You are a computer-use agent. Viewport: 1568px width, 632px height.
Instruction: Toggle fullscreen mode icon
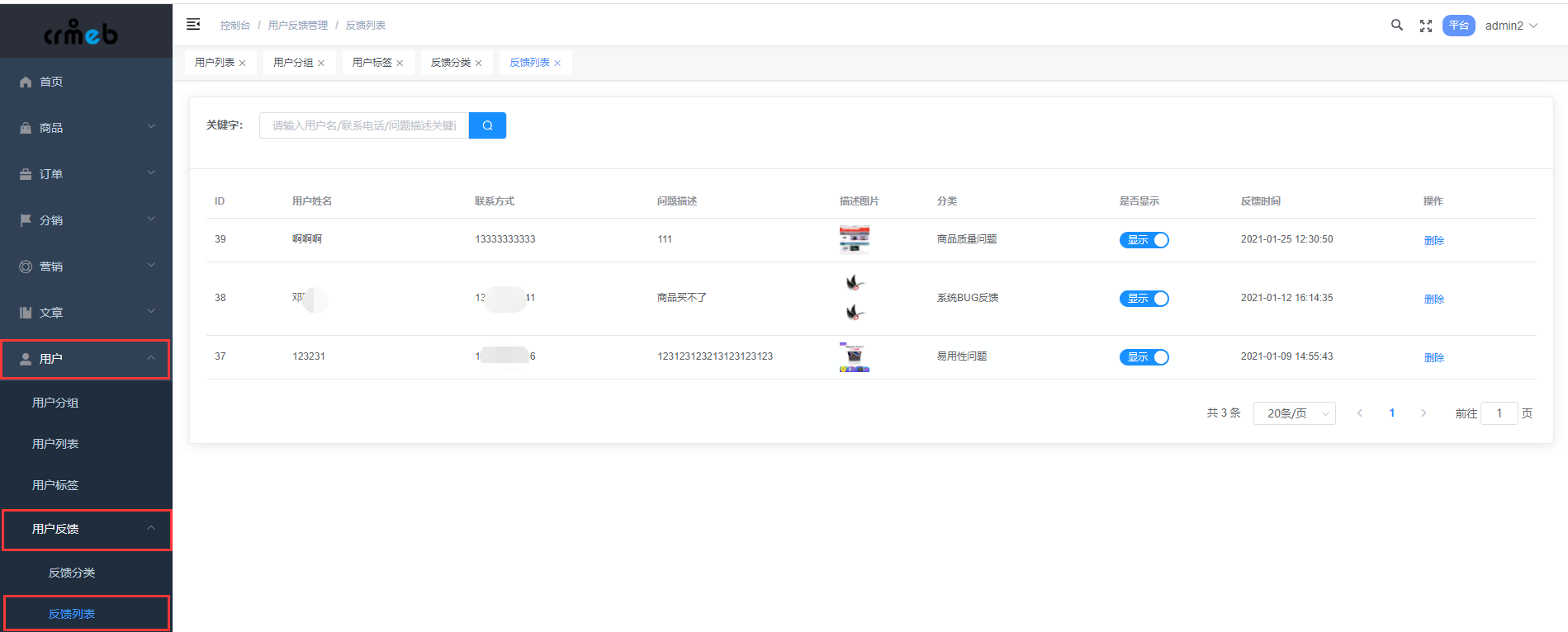pyautogui.click(x=1426, y=26)
